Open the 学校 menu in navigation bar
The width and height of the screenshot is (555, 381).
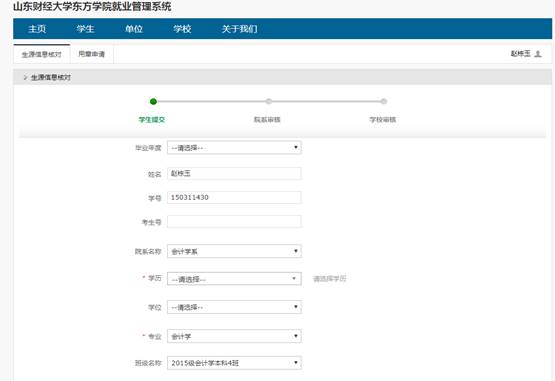coord(182,29)
